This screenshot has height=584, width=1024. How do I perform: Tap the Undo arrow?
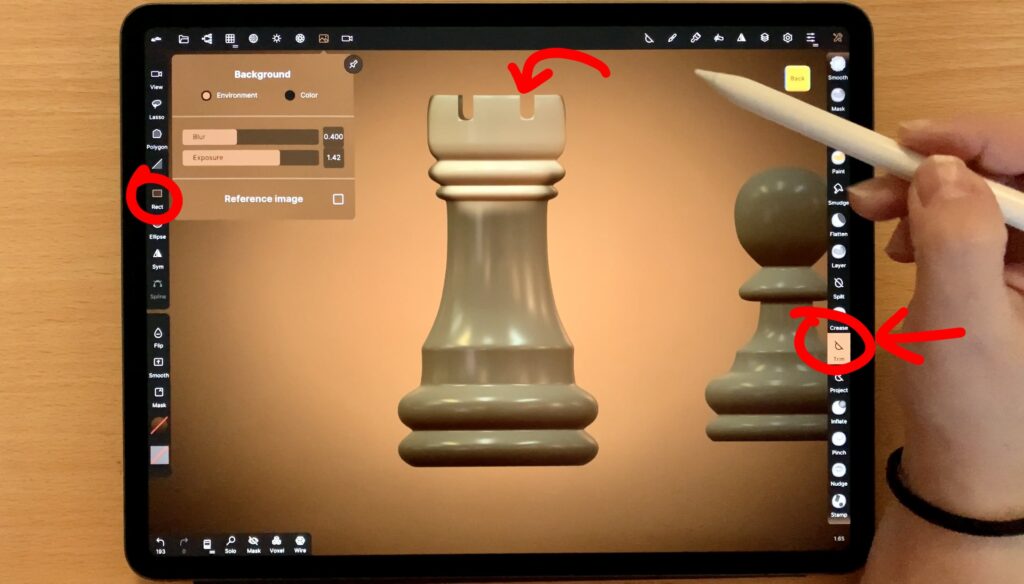tap(160, 541)
